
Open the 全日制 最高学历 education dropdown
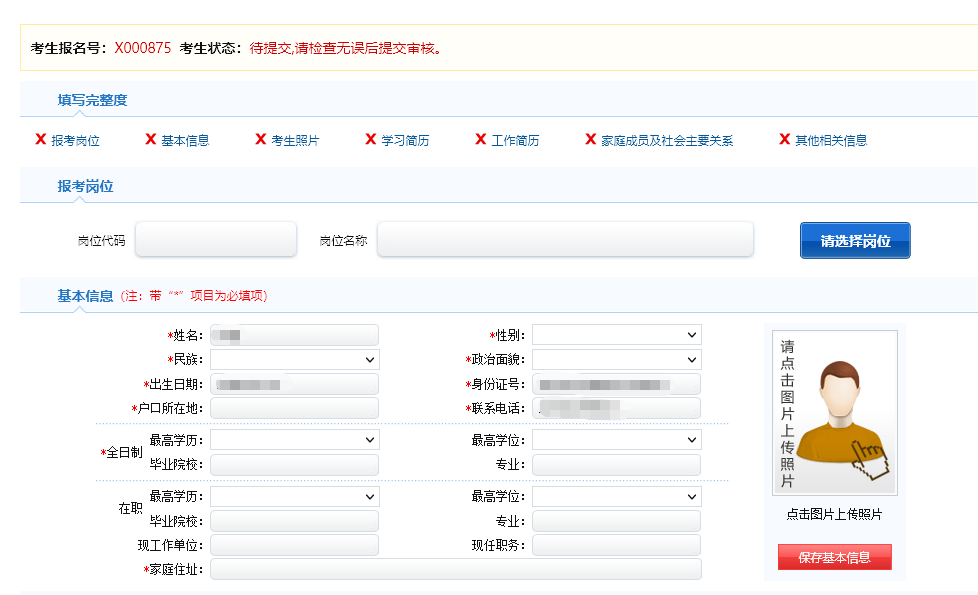[295, 438]
